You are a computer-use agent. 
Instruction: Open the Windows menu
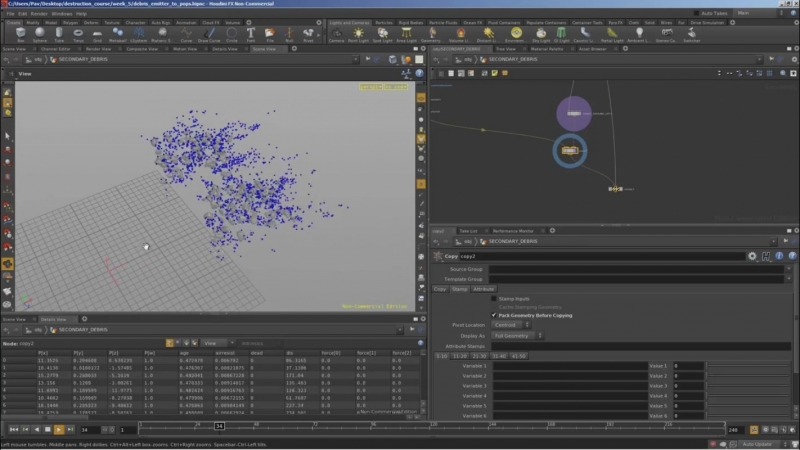coord(62,13)
